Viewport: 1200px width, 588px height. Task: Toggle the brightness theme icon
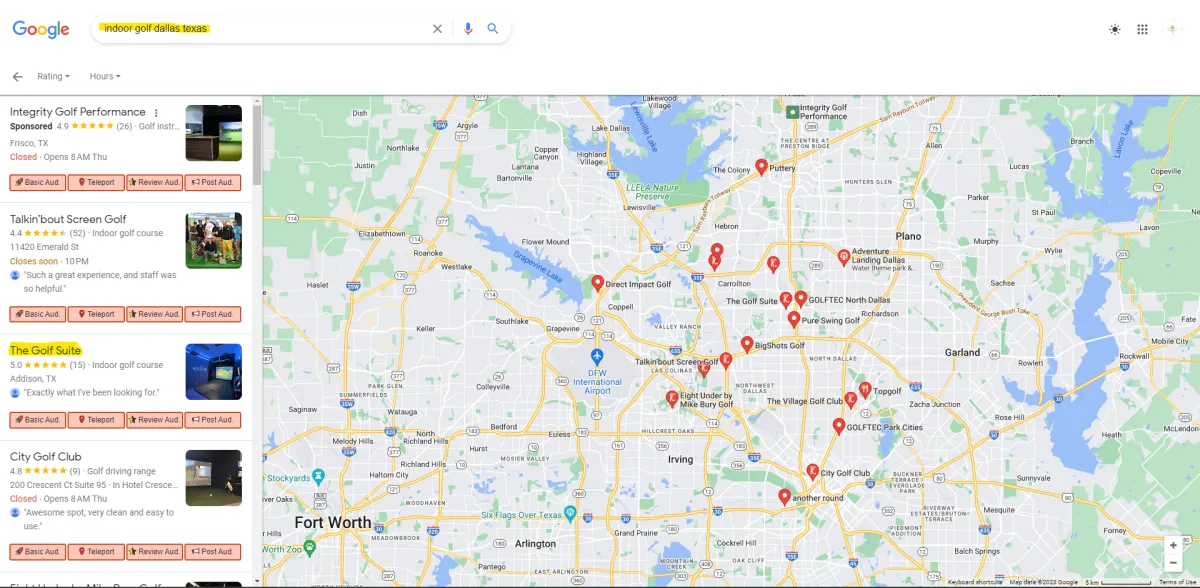pyautogui.click(x=1115, y=30)
